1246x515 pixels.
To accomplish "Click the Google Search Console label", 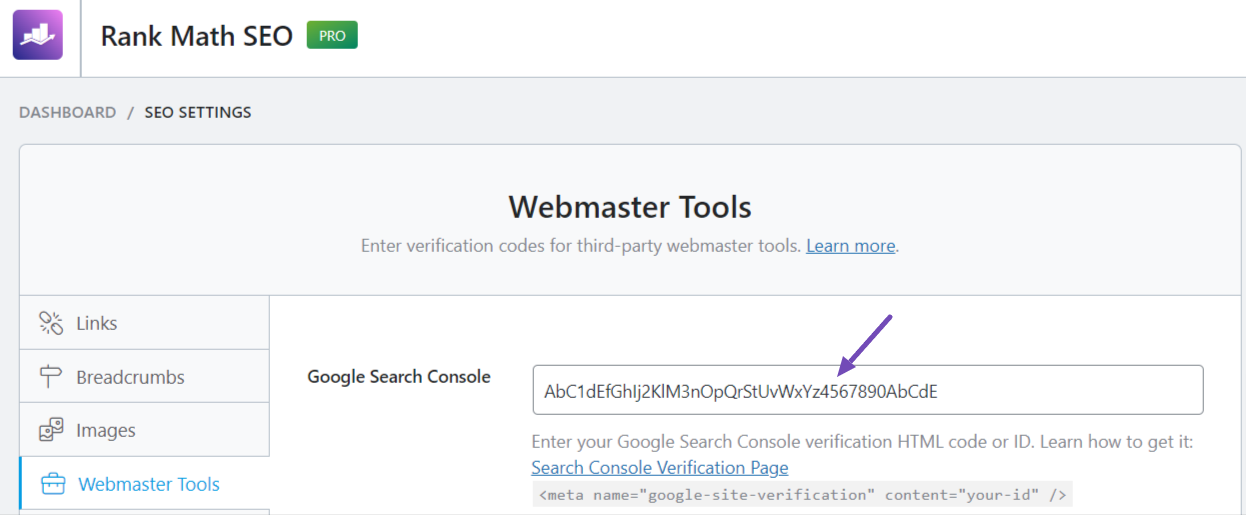I will click(x=399, y=377).
